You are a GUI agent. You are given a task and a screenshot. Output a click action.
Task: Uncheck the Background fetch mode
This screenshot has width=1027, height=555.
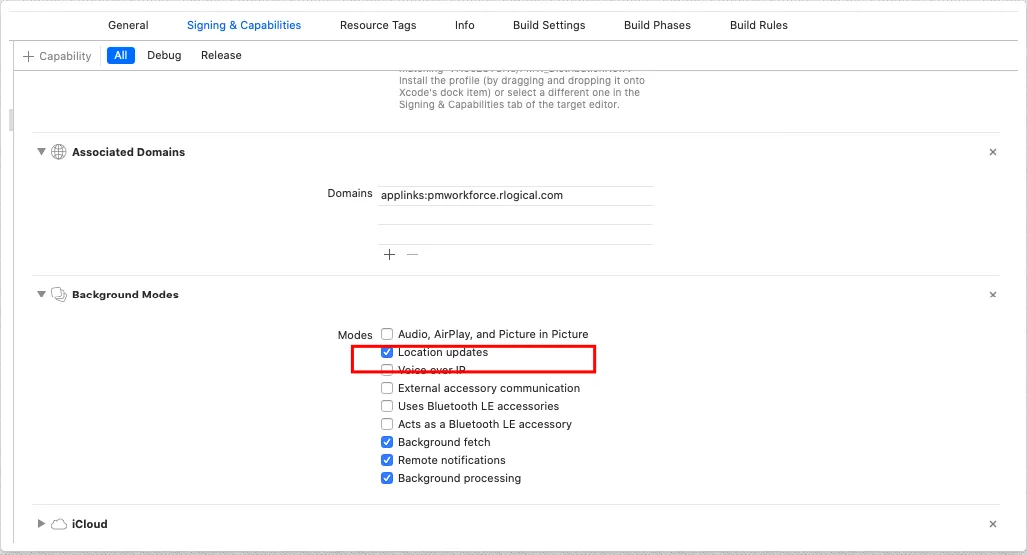[x=387, y=442]
